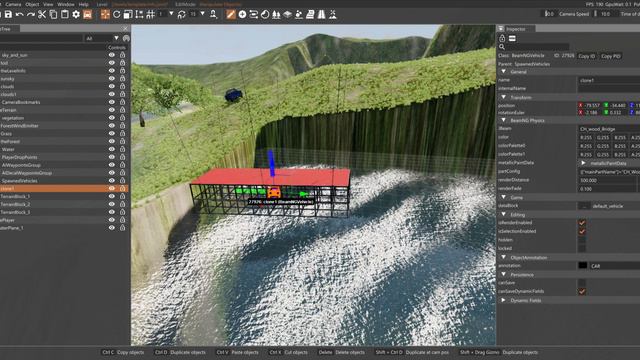Click the Paste clipboard icon

[x=64, y=14]
